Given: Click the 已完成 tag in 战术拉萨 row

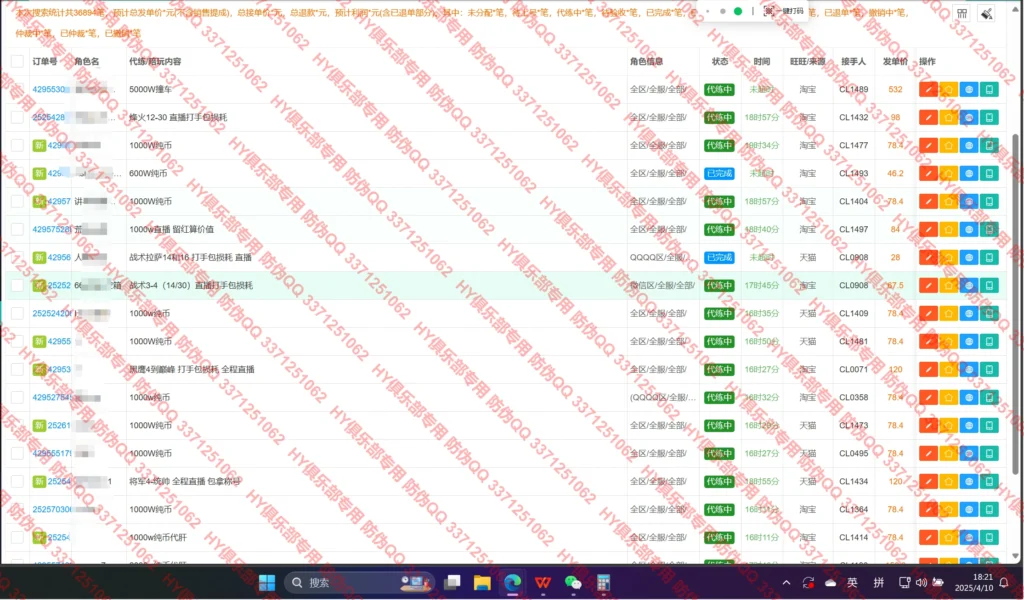Looking at the screenshot, I should (x=719, y=258).
